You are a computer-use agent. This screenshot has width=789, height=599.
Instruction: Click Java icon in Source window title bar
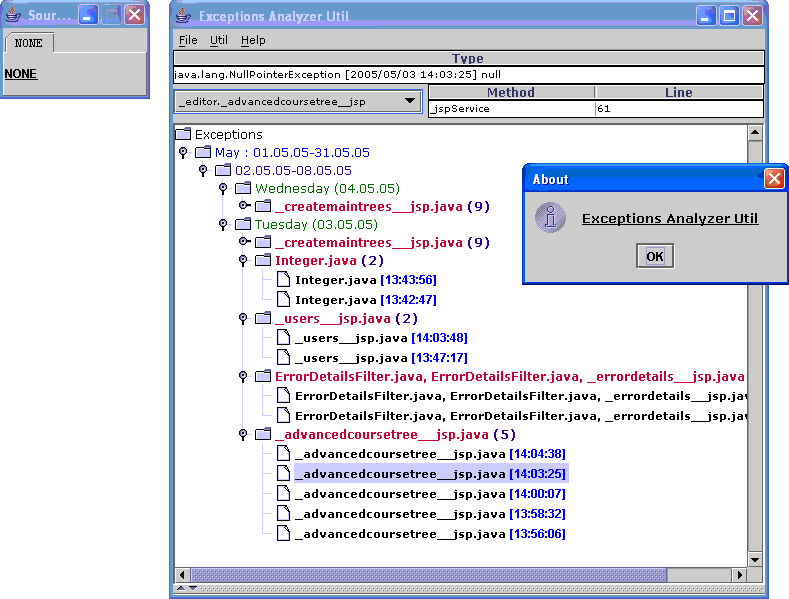pos(13,15)
